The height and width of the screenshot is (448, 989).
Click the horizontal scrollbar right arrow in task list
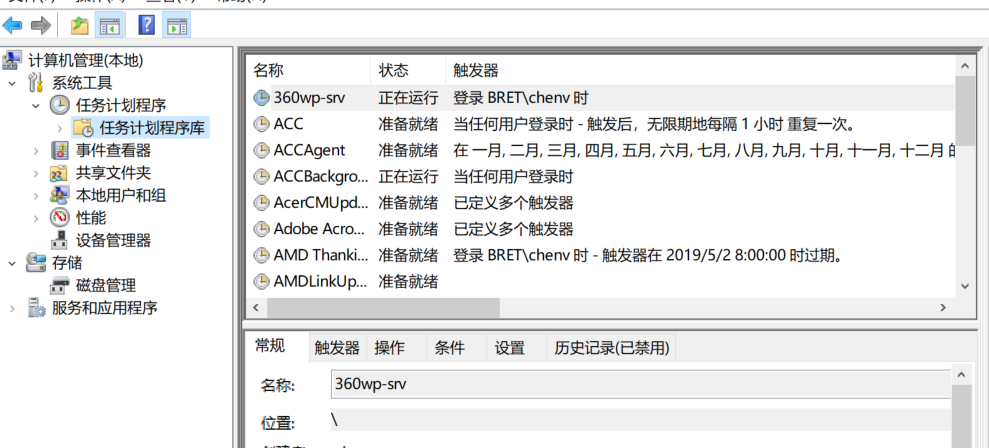pyautogui.click(x=942, y=308)
